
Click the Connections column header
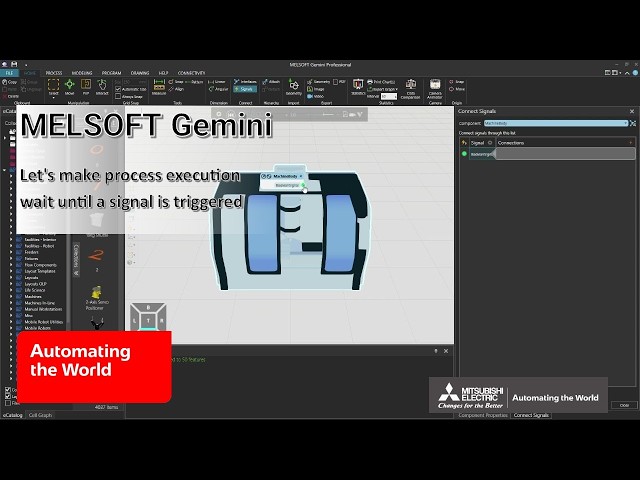pos(565,143)
